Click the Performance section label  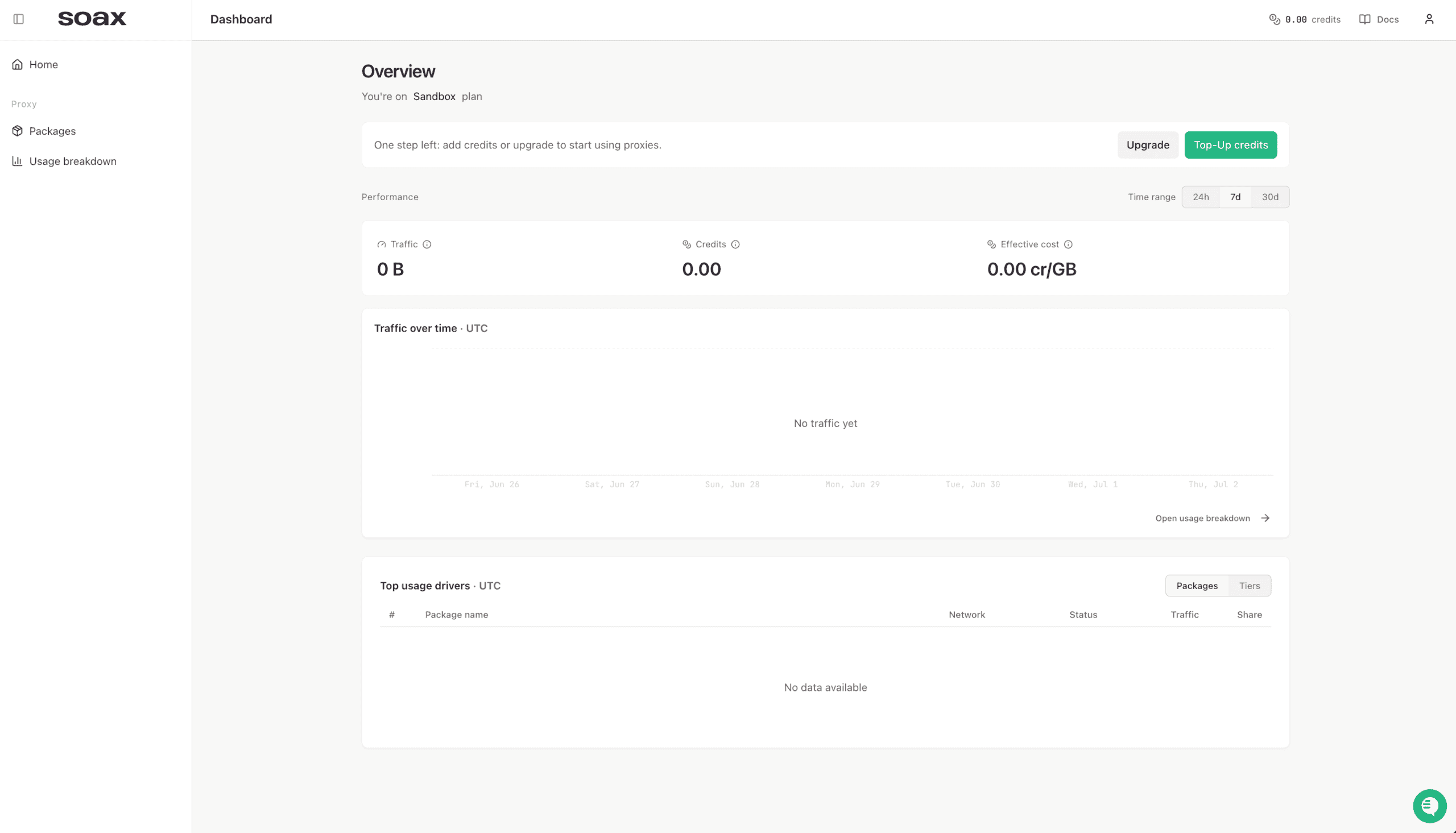coord(390,197)
